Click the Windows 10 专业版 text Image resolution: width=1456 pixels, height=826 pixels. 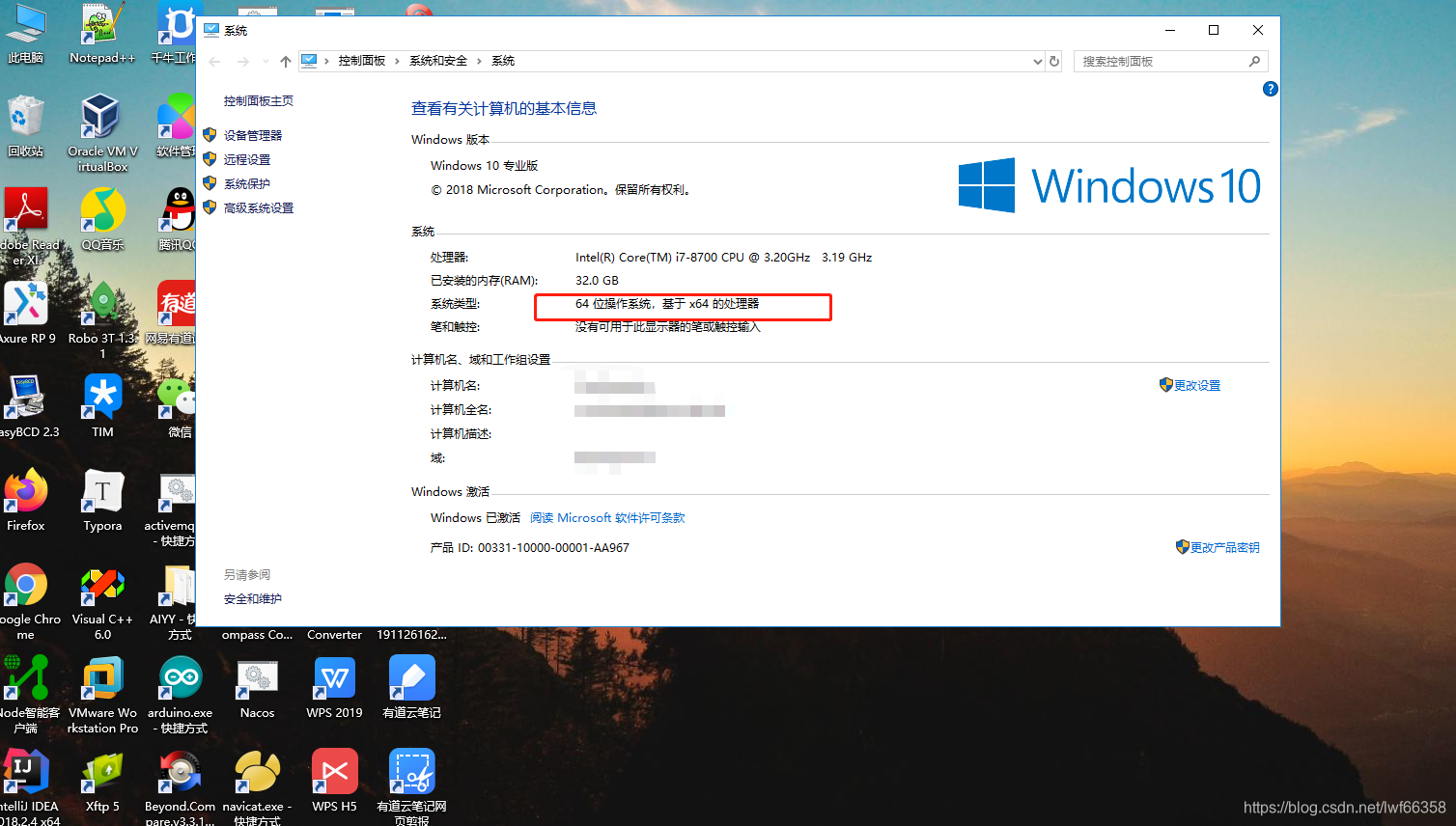click(484, 166)
